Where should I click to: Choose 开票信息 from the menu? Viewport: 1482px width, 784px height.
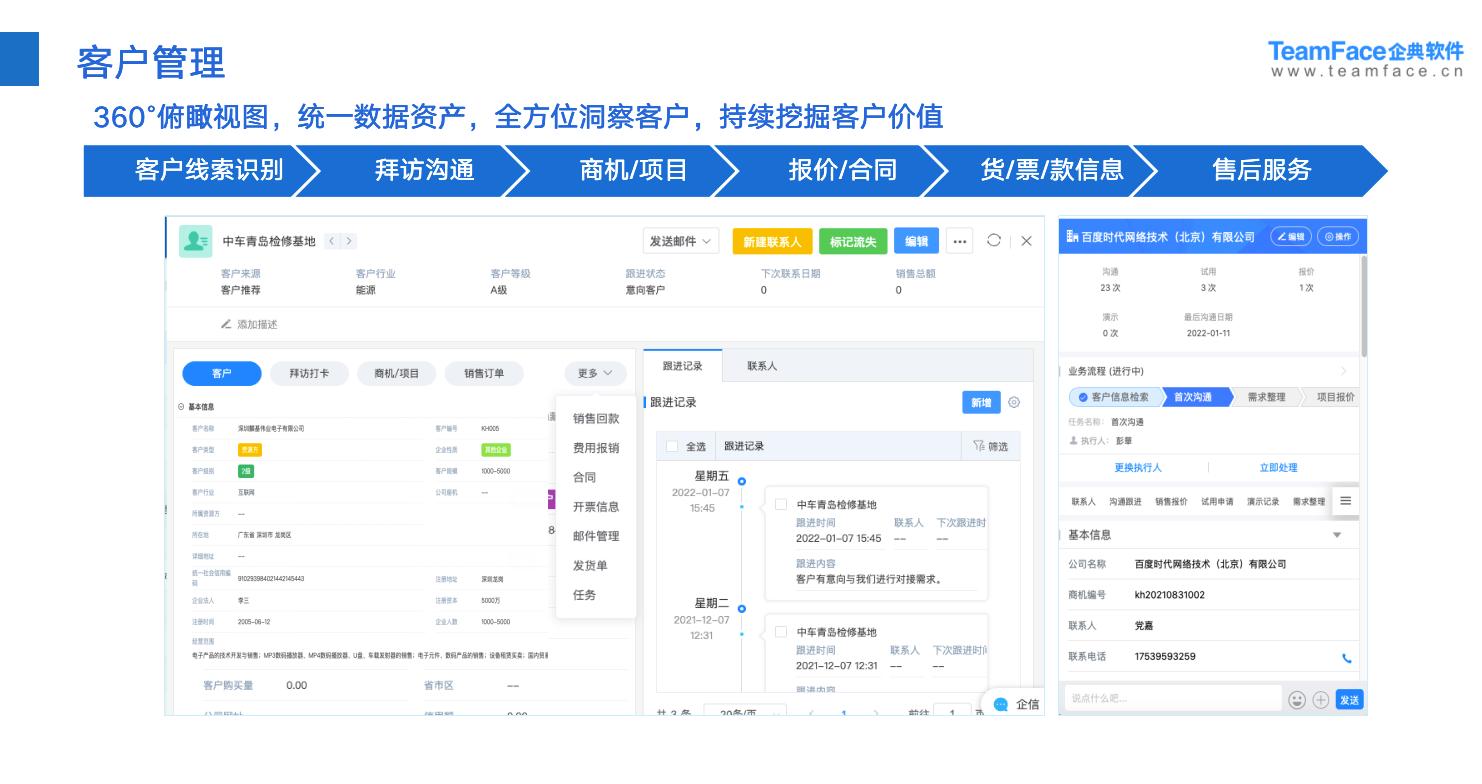[596, 507]
